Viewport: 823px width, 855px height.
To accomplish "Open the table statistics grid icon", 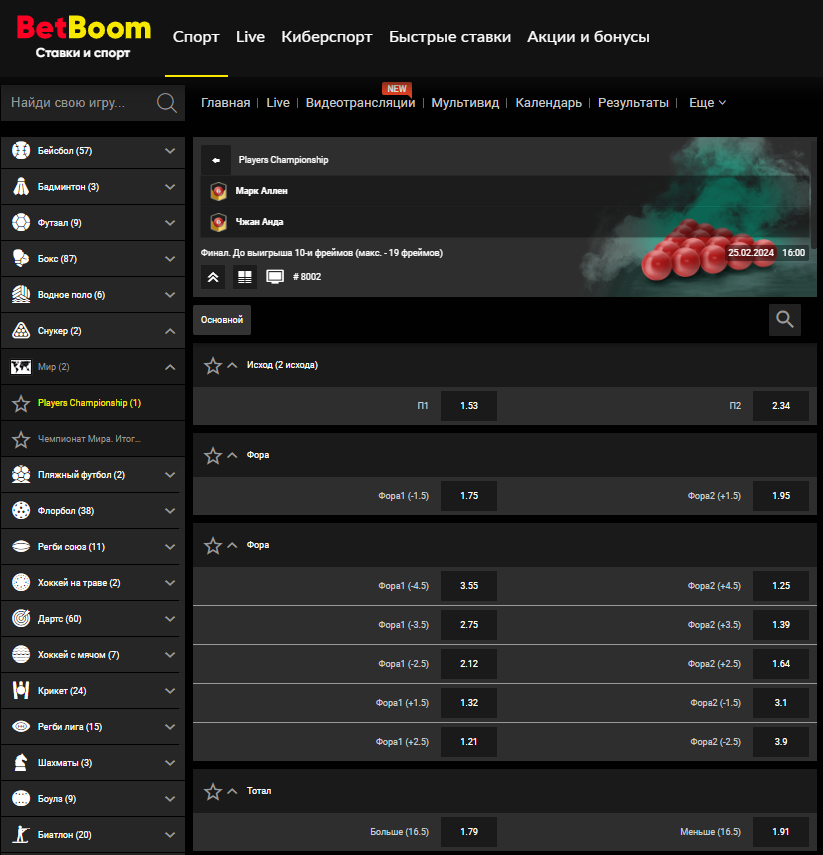I will [245, 277].
